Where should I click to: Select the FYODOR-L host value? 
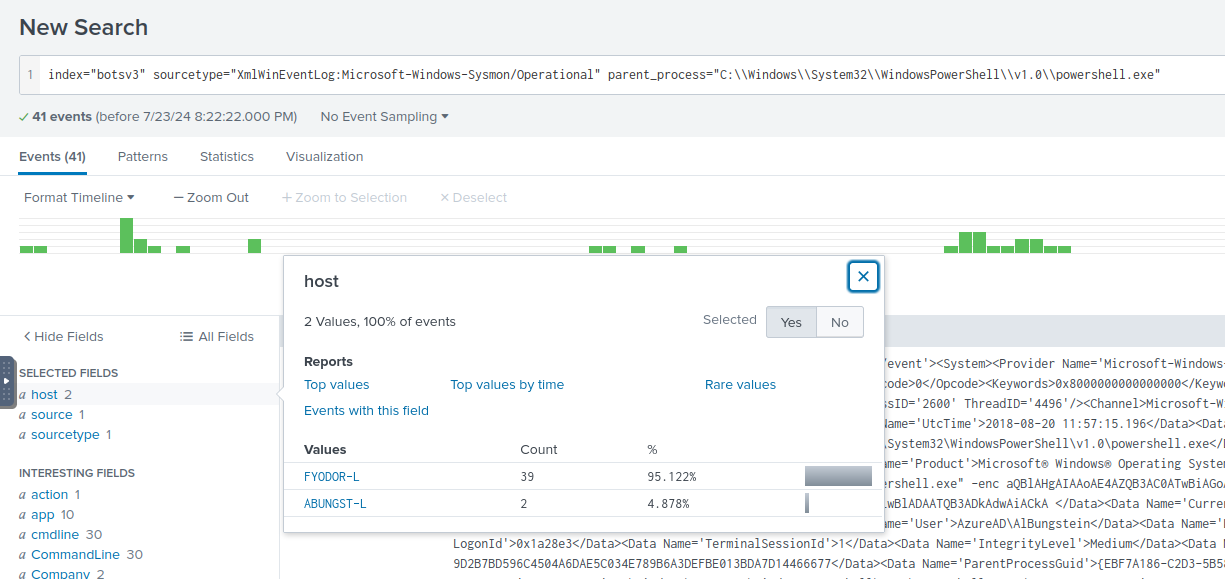coord(331,476)
